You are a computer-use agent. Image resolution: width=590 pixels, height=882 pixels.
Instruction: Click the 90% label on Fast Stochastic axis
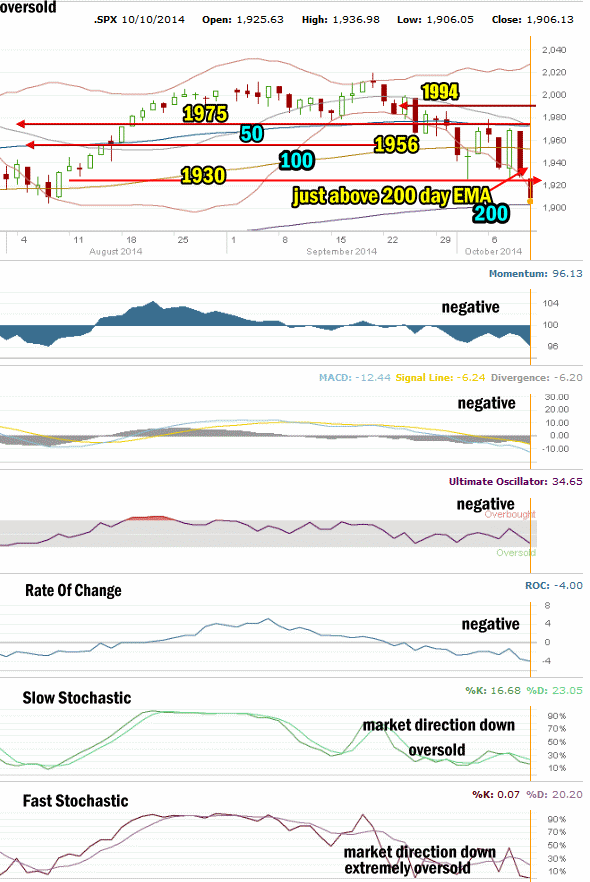[556, 820]
